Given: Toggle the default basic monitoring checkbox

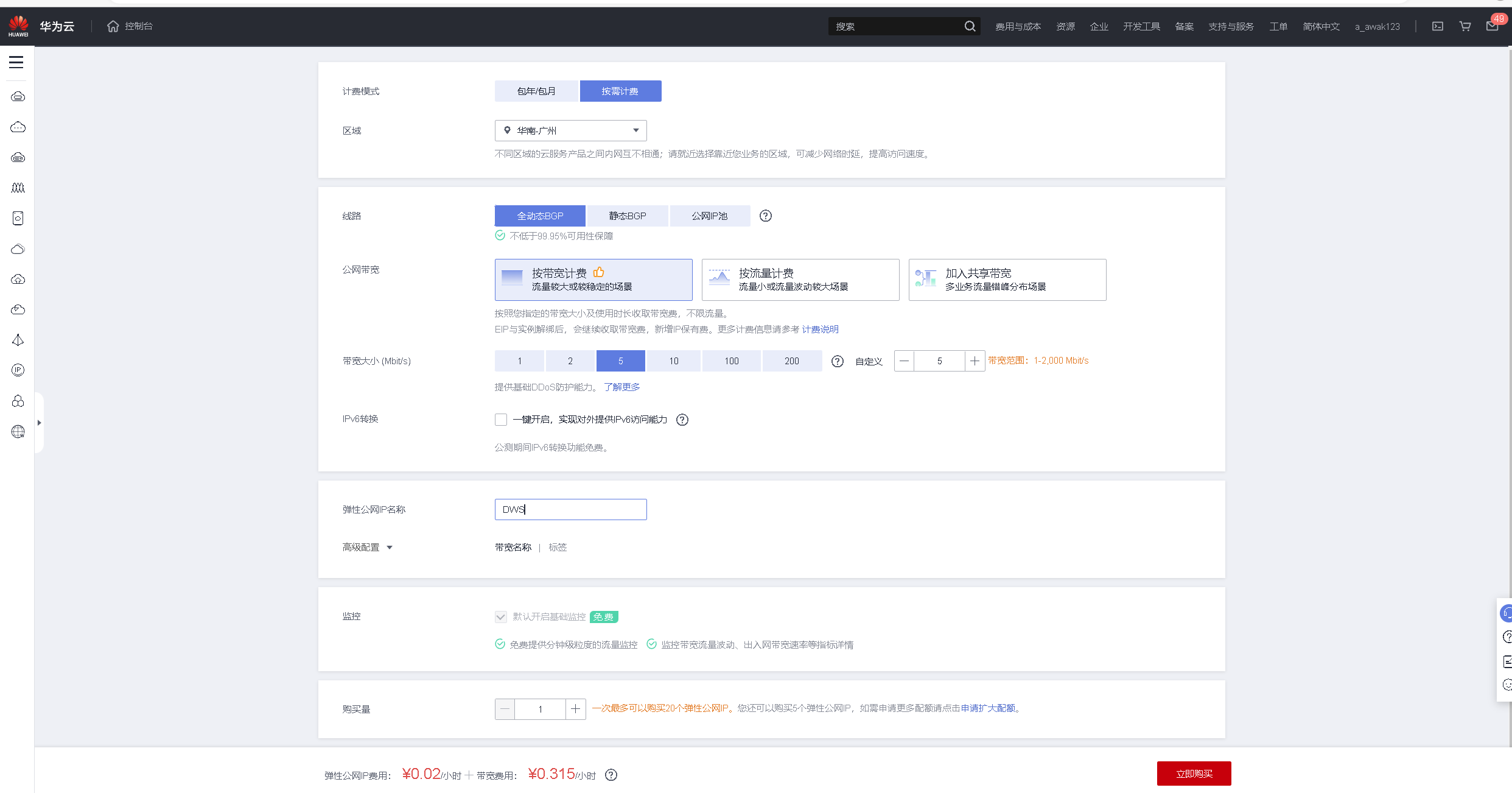Looking at the screenshot, I should click(x=501, y=617).
